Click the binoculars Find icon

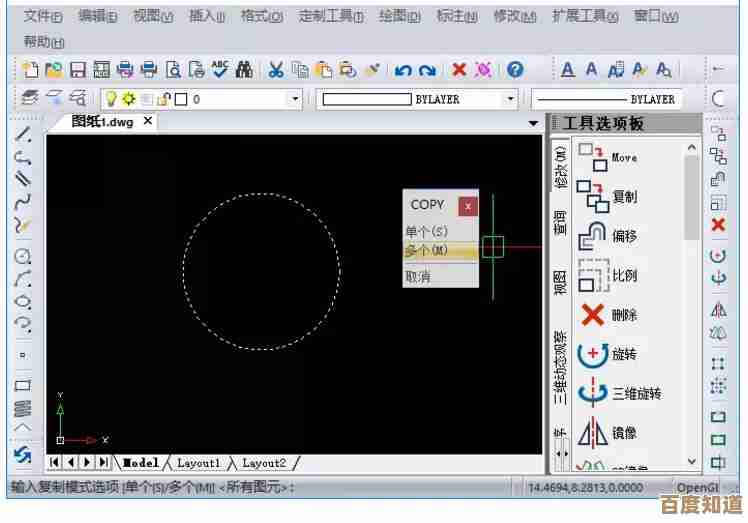[x=243, y=70]
